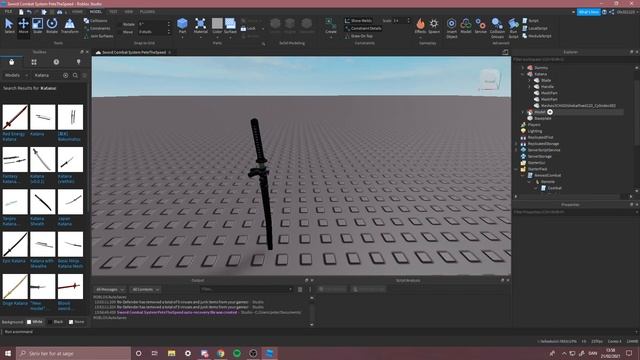Insert a new LocalScript
Image resolution: width=640 pixels, height=360 pixels.
[535, 28]
